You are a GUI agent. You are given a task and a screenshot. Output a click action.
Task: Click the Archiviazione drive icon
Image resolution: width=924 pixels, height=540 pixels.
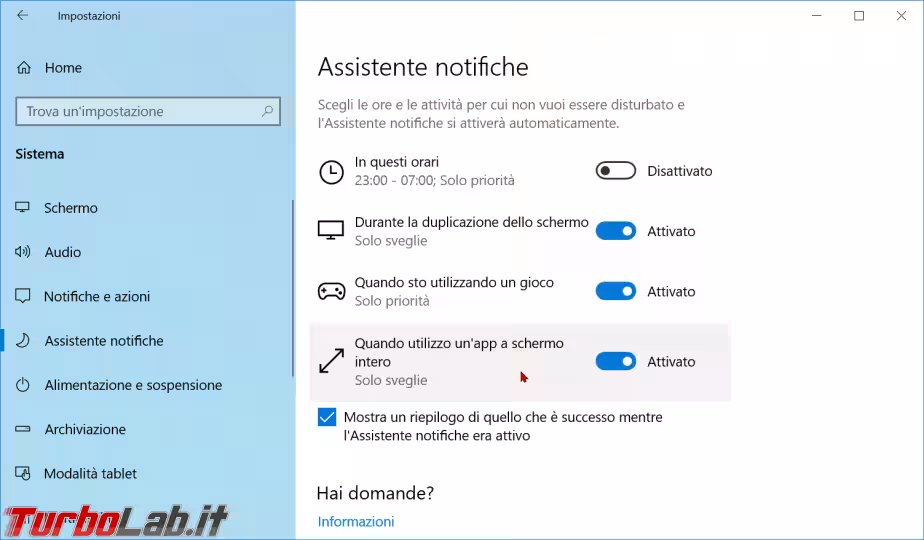point(22,429)
